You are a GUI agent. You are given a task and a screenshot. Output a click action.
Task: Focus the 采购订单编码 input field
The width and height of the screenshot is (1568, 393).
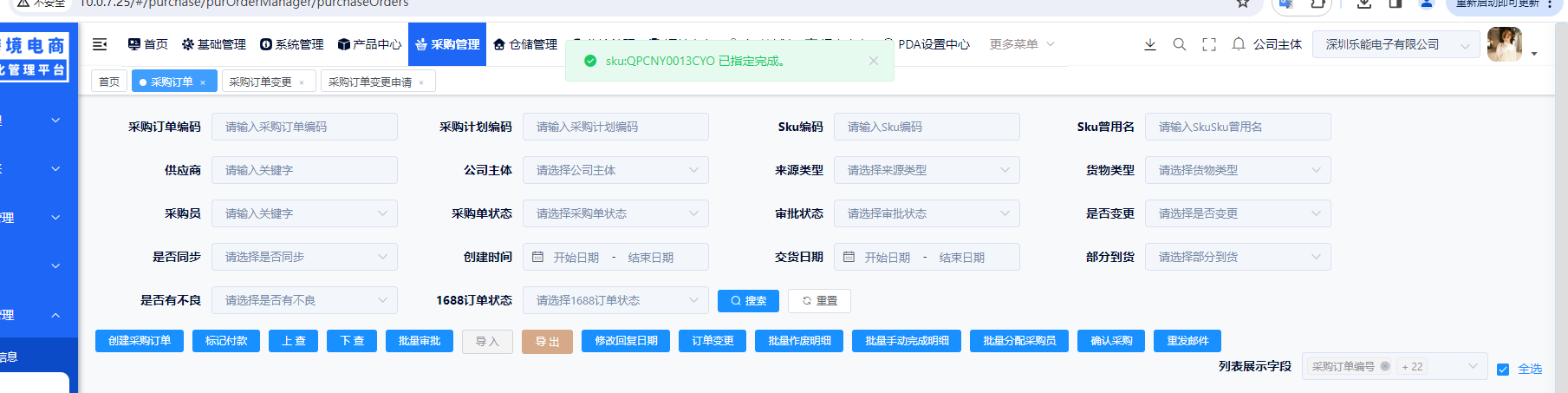coord(305,127)
